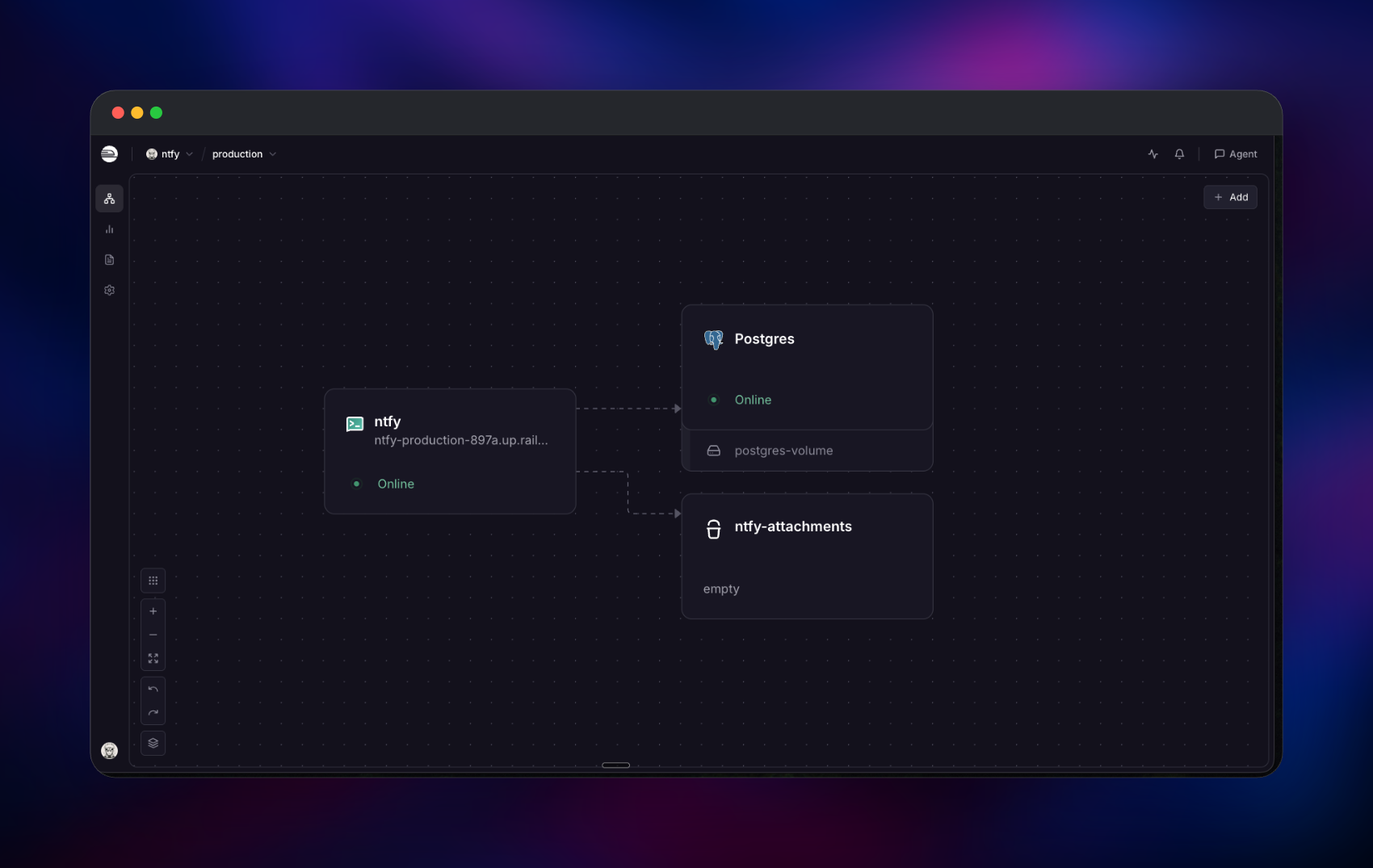Undo the last canvas change
1373x868 pixels.
tap(153, 689)
